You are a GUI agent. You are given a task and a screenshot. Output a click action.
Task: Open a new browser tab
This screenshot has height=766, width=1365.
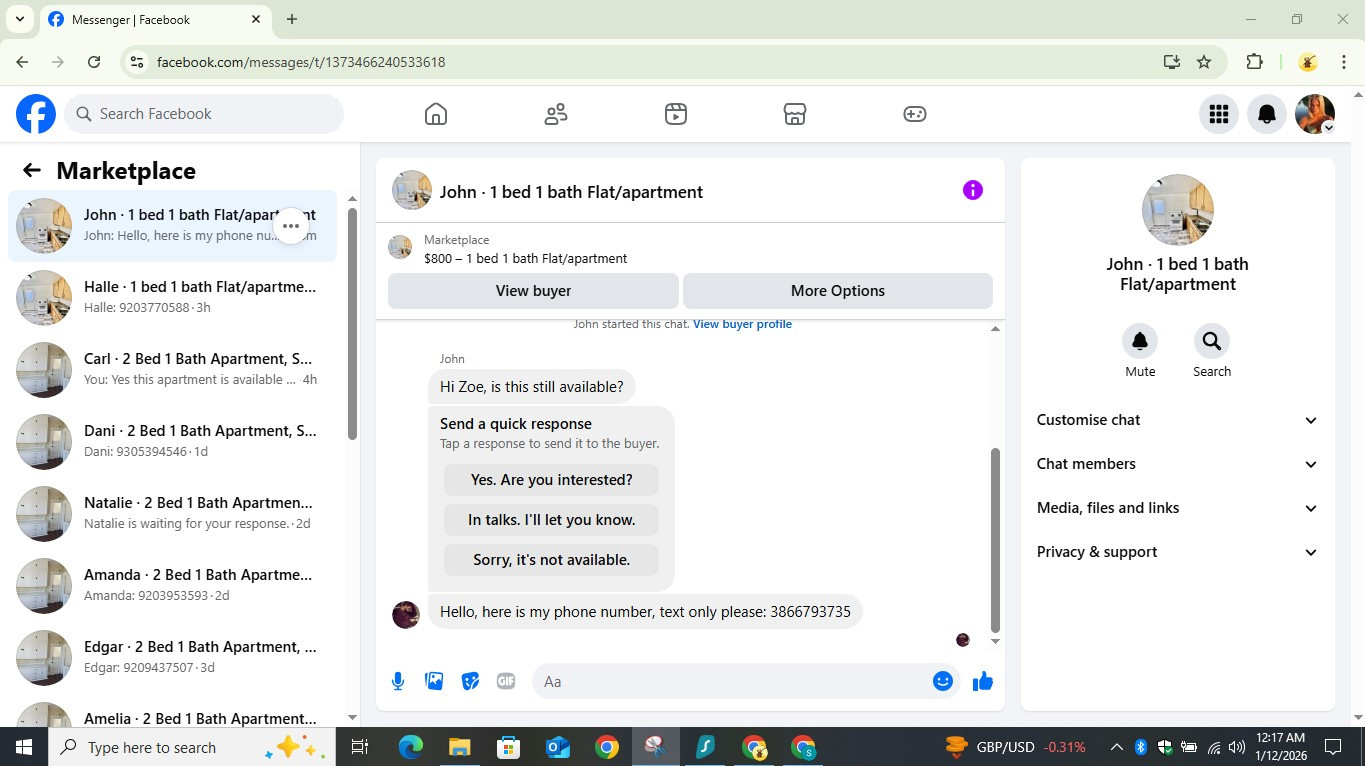coord(292,19)
